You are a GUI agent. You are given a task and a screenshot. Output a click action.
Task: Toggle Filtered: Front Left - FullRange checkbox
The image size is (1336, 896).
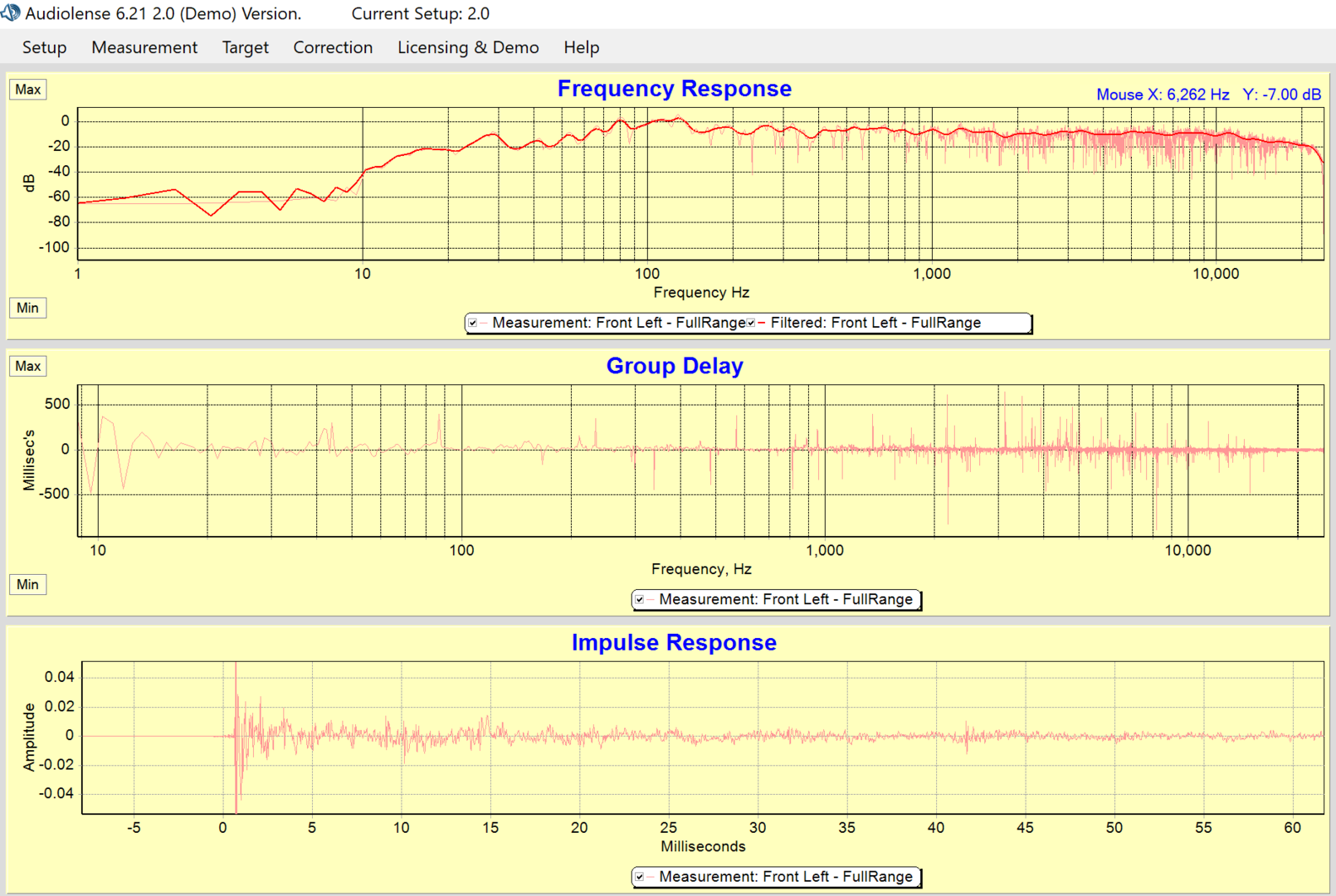pyautogui.click(x=751, y=323)
